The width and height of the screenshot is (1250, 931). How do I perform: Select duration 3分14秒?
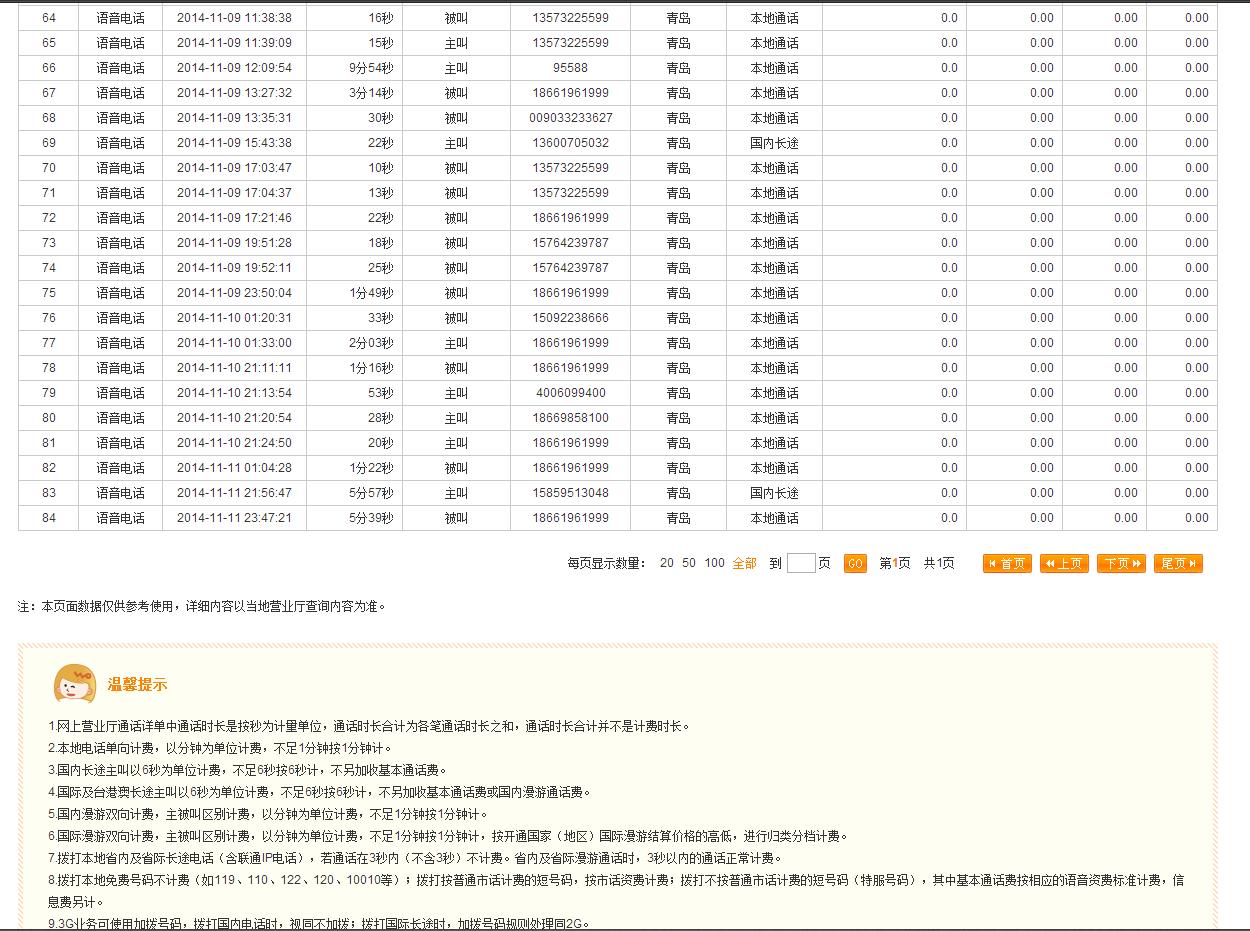click(x=371, y=93)
